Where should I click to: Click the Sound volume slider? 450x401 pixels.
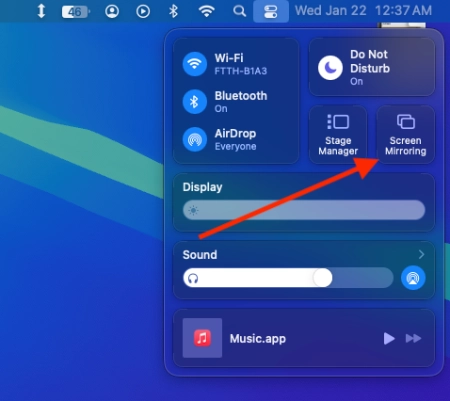[x=288, y=278]
